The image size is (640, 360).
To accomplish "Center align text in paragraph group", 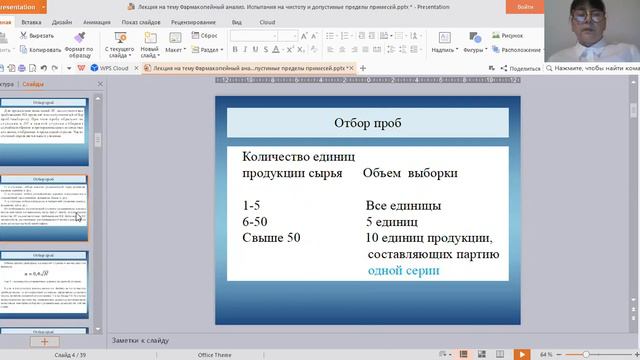I will [342, 49].
